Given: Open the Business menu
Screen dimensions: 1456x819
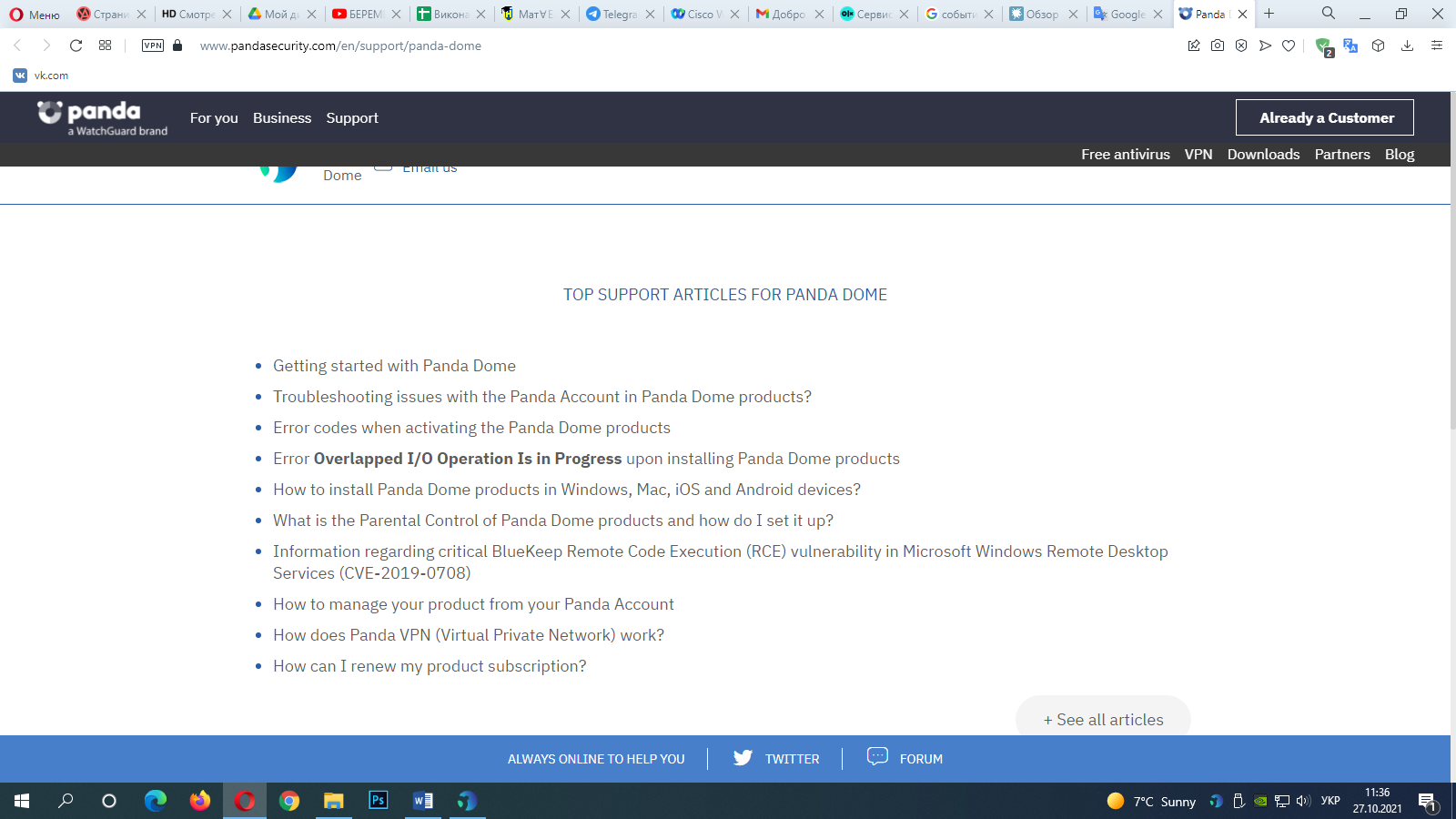Looking at the screenshot, I should pyautogui.click(x=282, y=118).
